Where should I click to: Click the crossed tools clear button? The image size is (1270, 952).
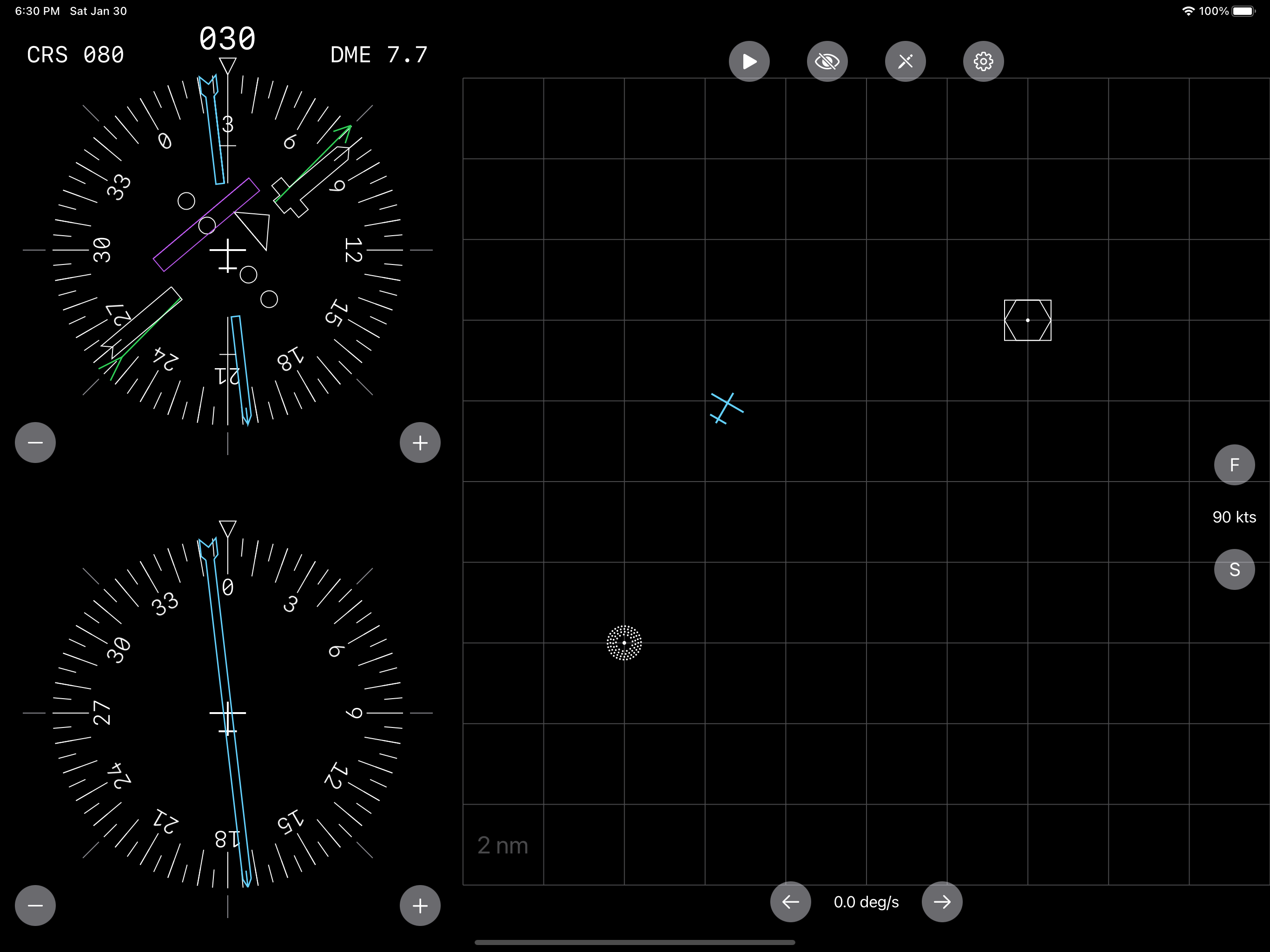tap(905, 61)
